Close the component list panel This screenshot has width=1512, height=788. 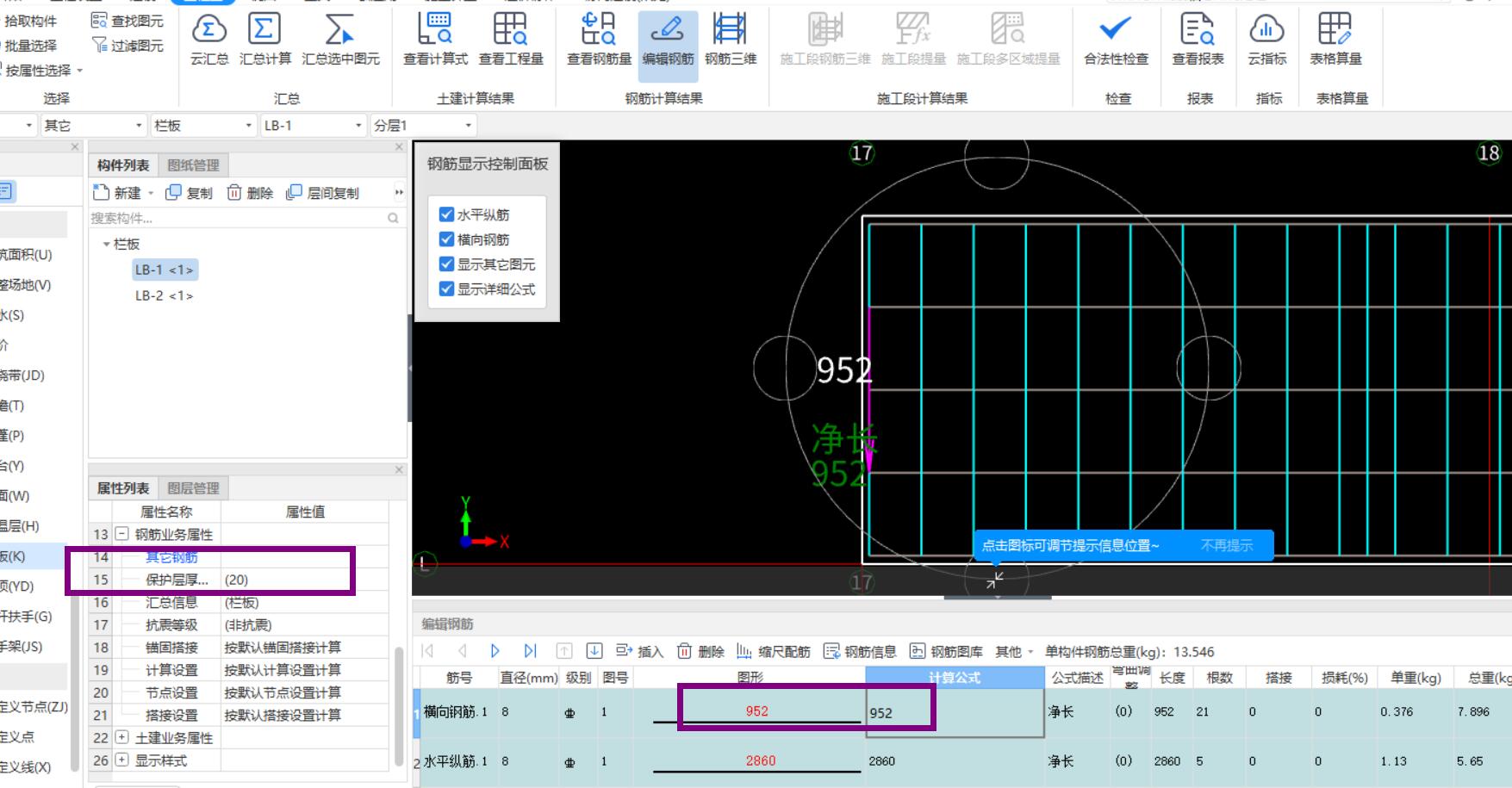pos(399,147)
